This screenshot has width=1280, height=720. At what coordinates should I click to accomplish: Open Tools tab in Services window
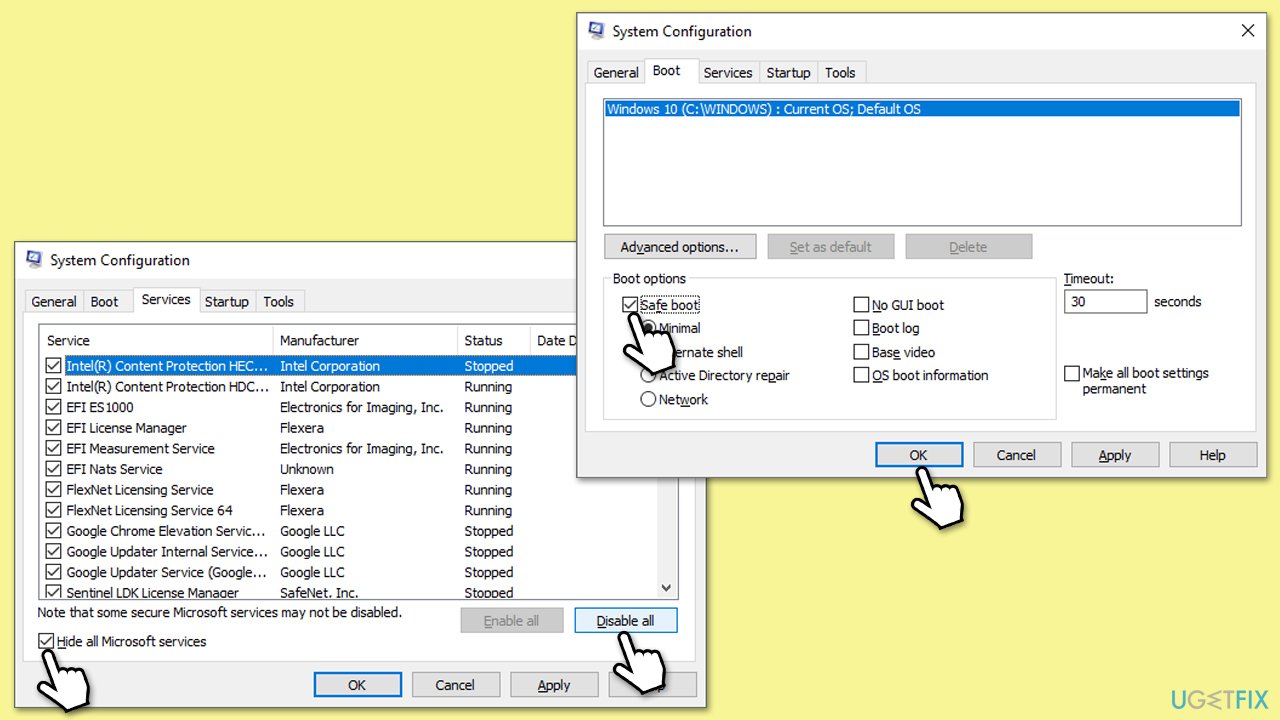tap(279, 302)
